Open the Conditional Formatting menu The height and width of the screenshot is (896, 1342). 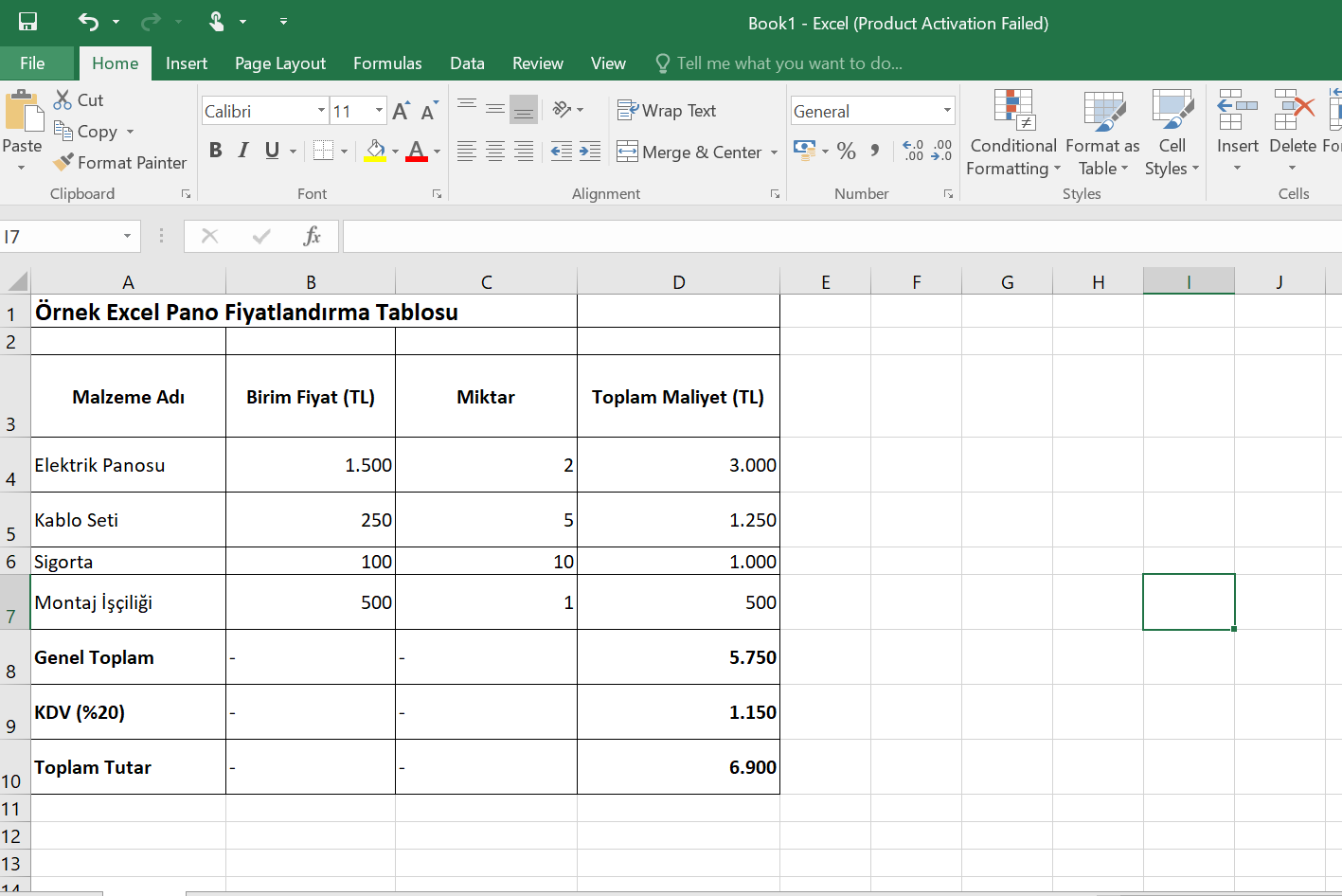1013,133
